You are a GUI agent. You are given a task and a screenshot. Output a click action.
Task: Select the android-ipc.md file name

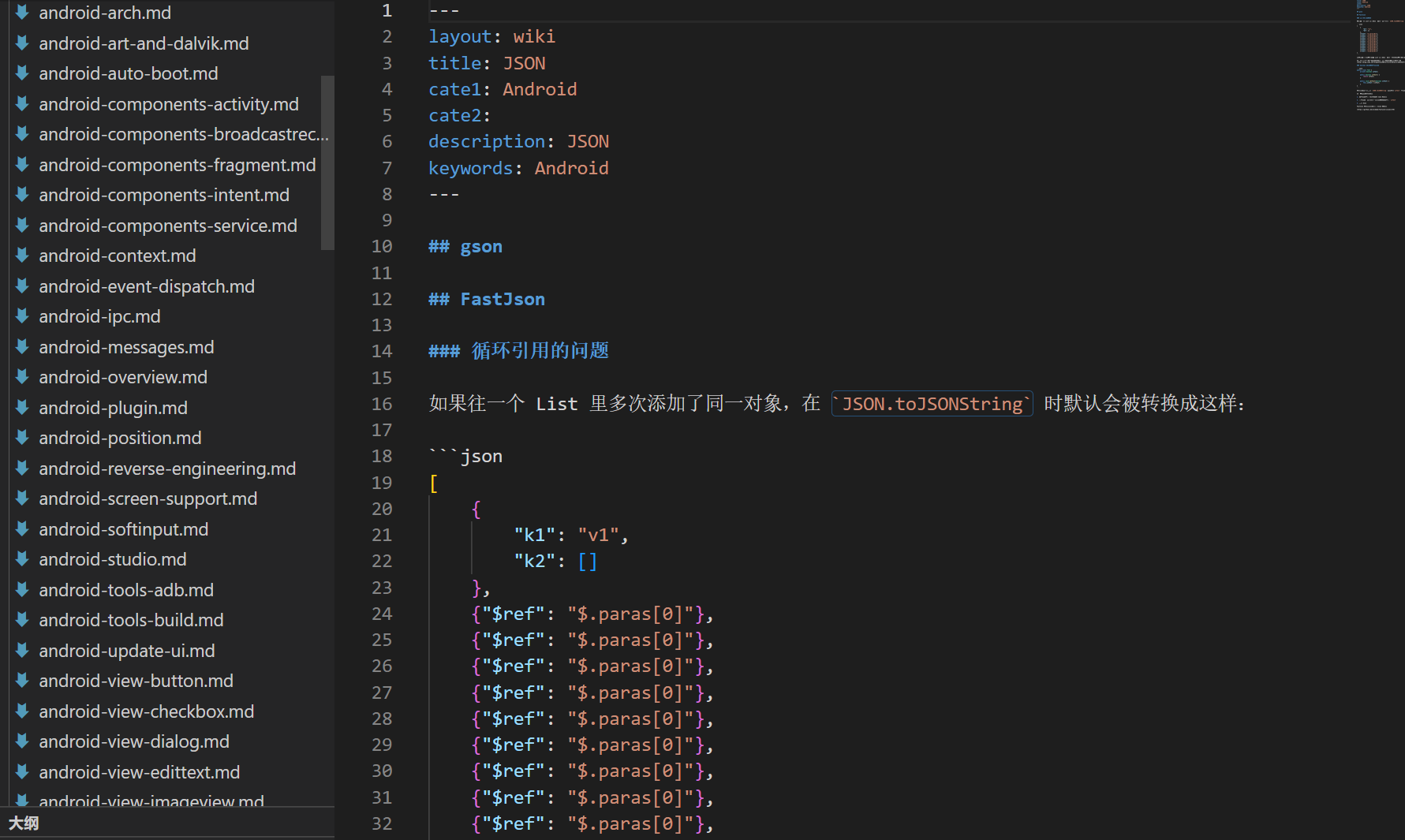99,316
